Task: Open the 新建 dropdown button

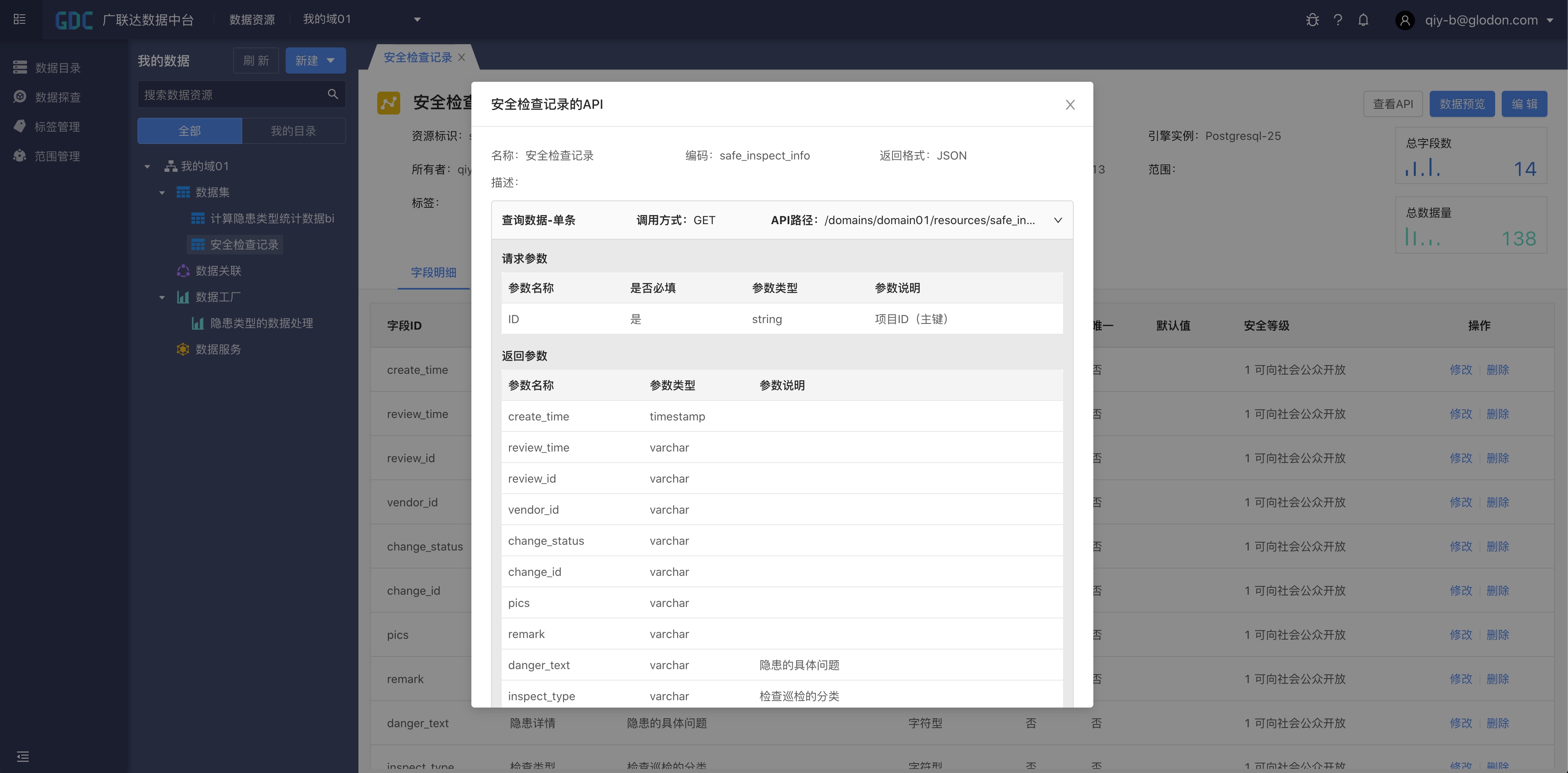Action: pos(315,61)
